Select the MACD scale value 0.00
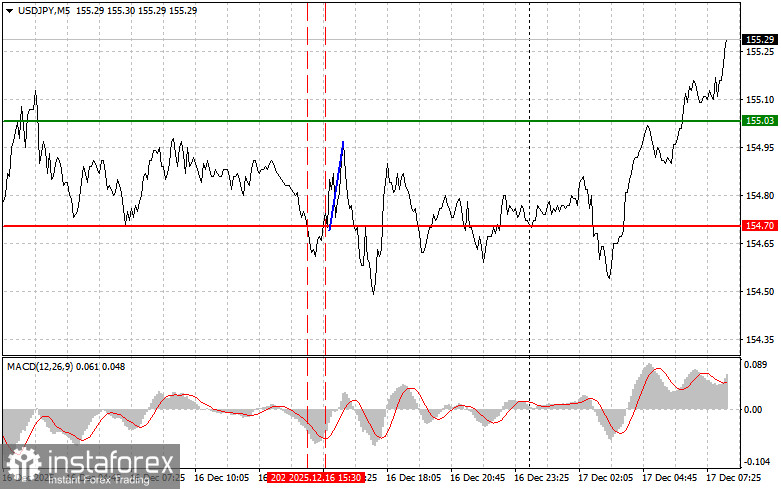 point(753,409)
